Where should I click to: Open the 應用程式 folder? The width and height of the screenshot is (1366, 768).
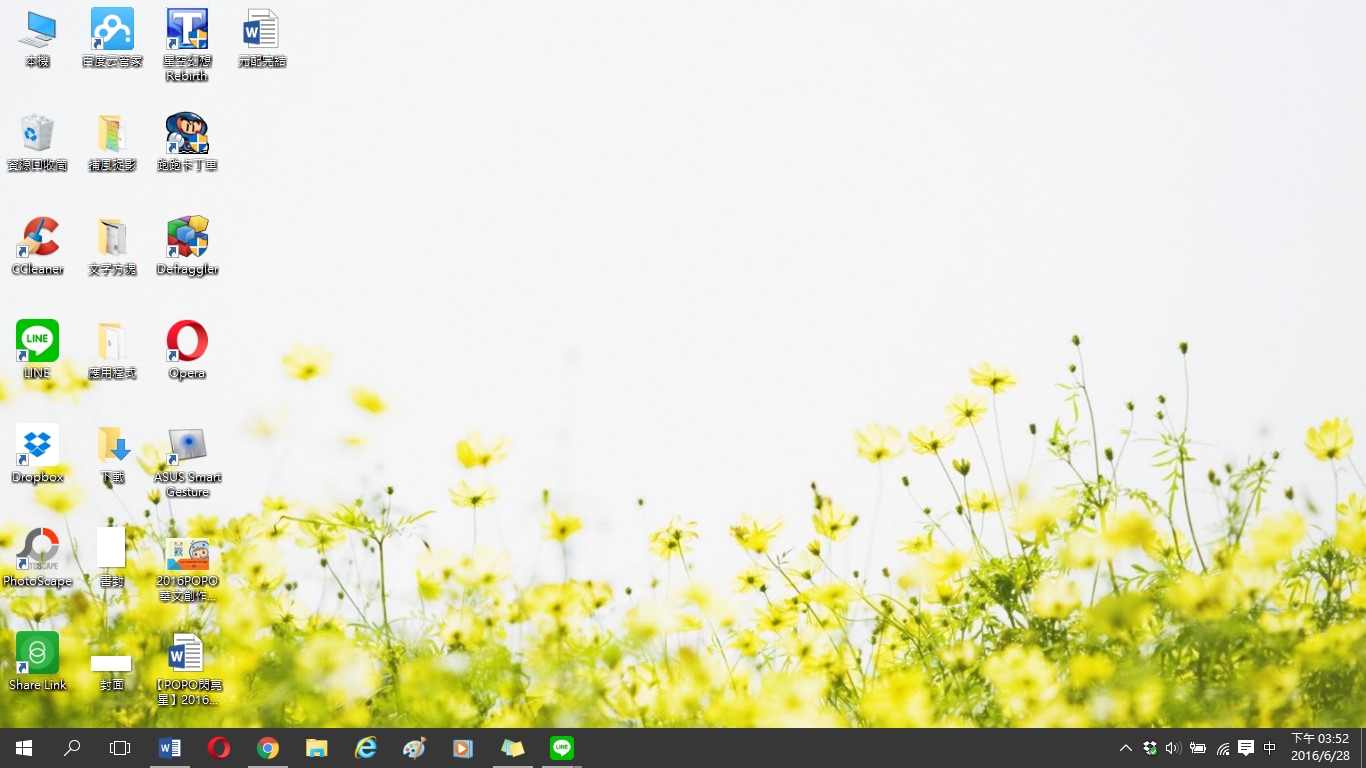[112, 350]
